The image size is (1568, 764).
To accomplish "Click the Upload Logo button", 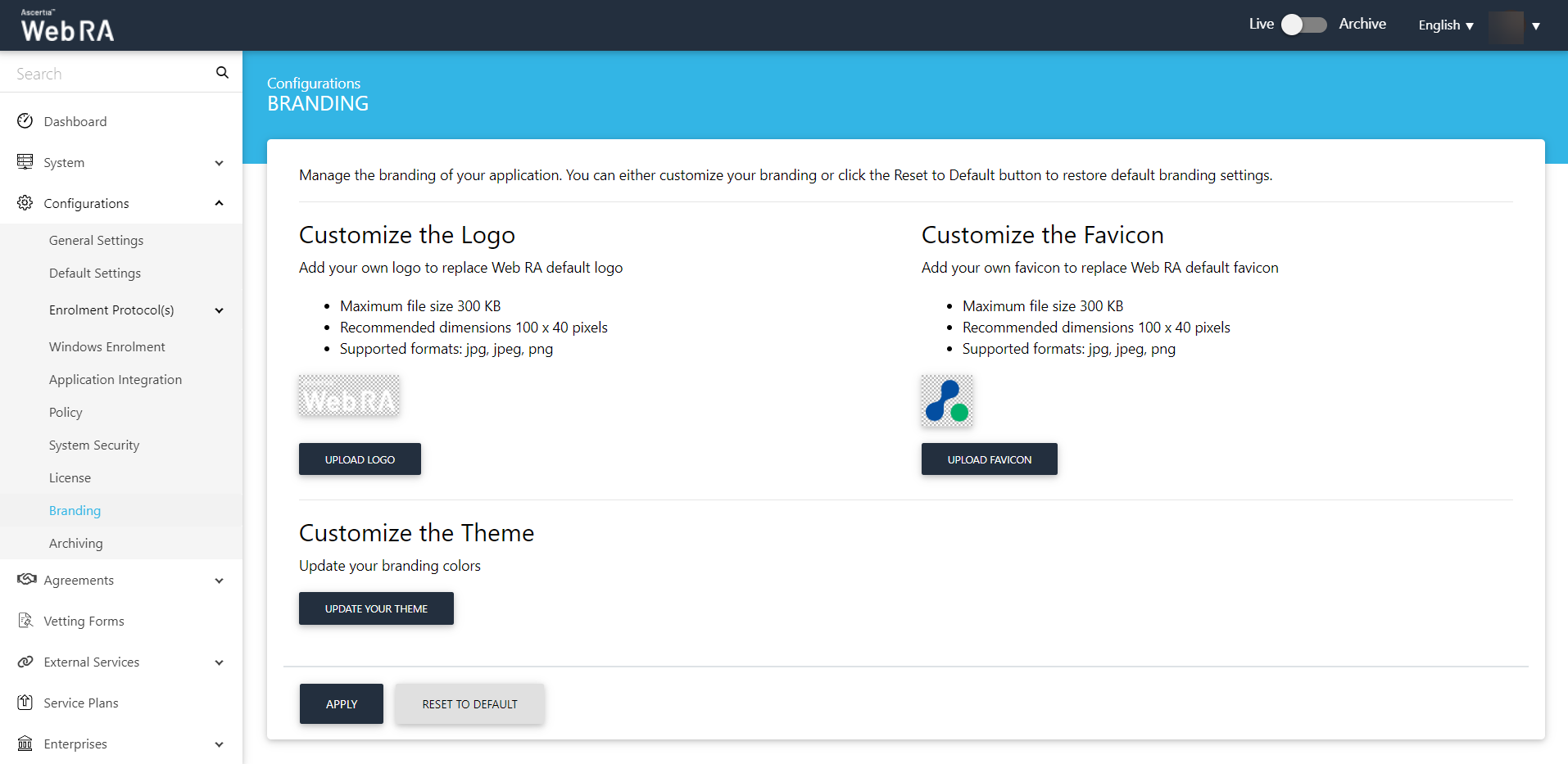I will tap(360, 459).
